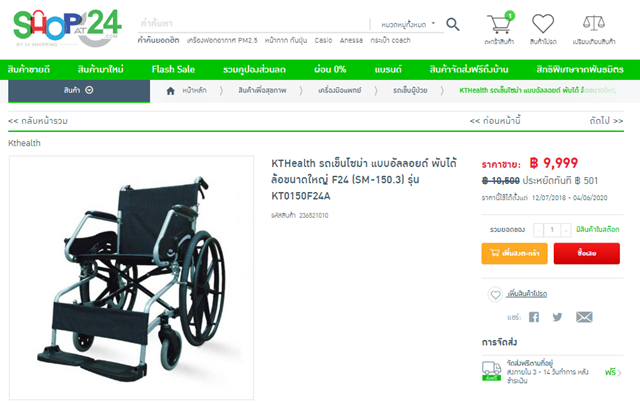Increase quantity with plus button
The width and height of the screenshot is (640, 402).
pos(566,230)
